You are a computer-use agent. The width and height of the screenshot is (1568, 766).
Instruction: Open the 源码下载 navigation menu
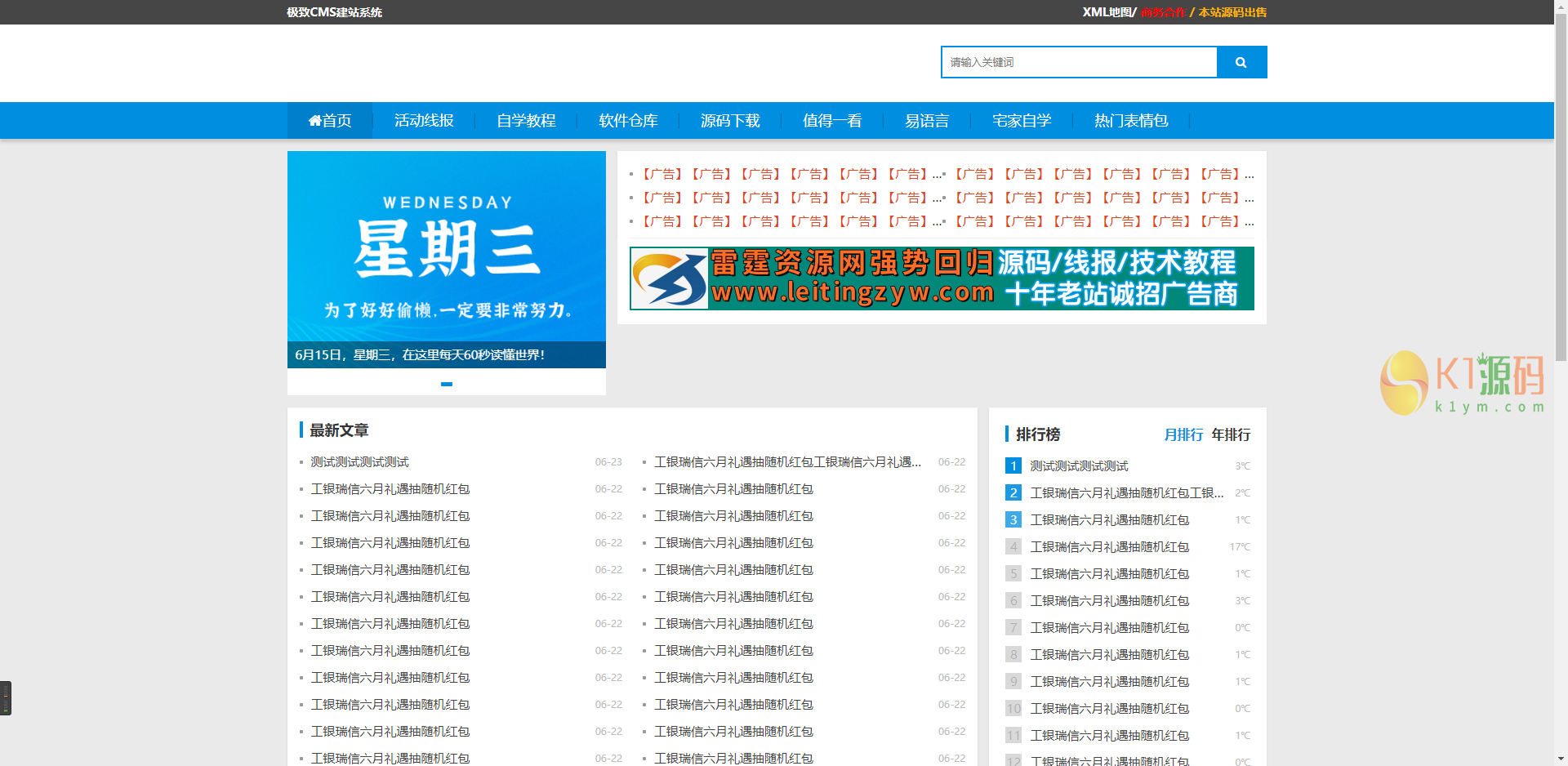[730, 121]
